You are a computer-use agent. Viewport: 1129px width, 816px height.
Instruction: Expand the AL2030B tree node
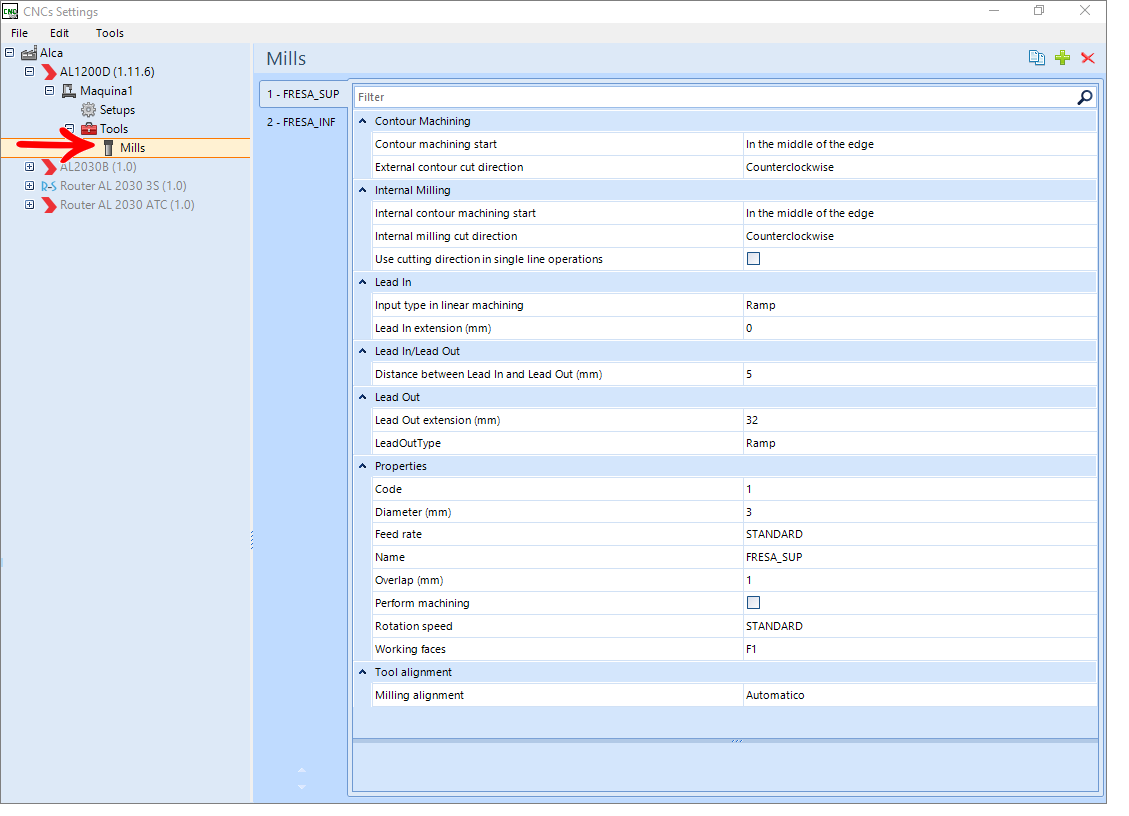tap(30, 166)
